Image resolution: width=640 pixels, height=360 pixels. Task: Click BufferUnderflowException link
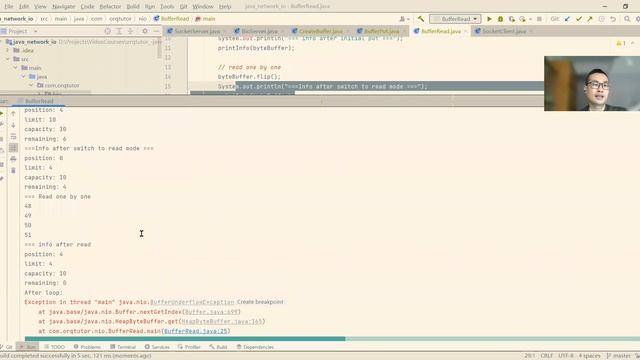[192, 302]
